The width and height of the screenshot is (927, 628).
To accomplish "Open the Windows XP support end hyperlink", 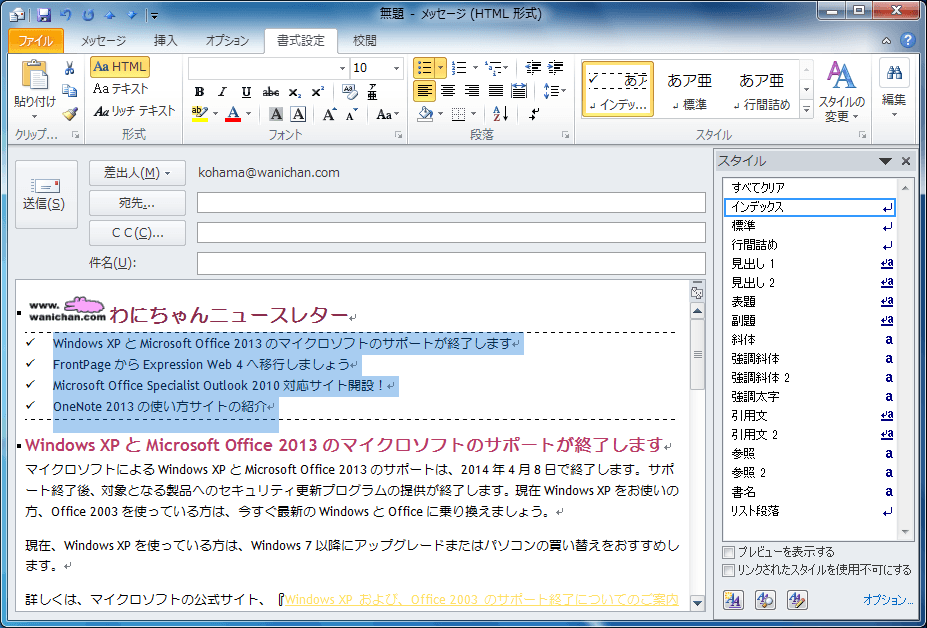I will 482,599.
